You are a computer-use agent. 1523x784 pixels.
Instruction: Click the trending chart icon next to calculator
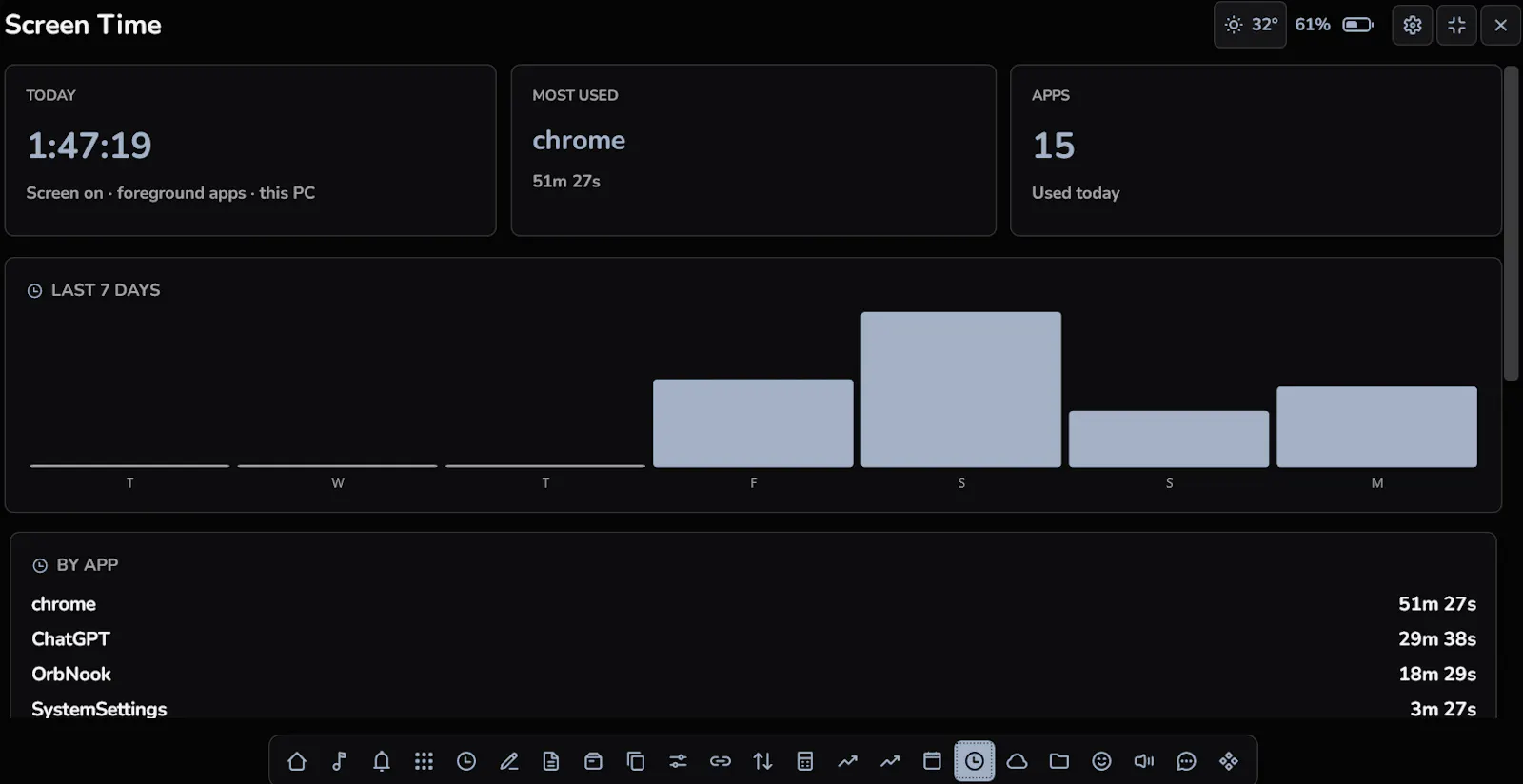click(x=847, y=761)
